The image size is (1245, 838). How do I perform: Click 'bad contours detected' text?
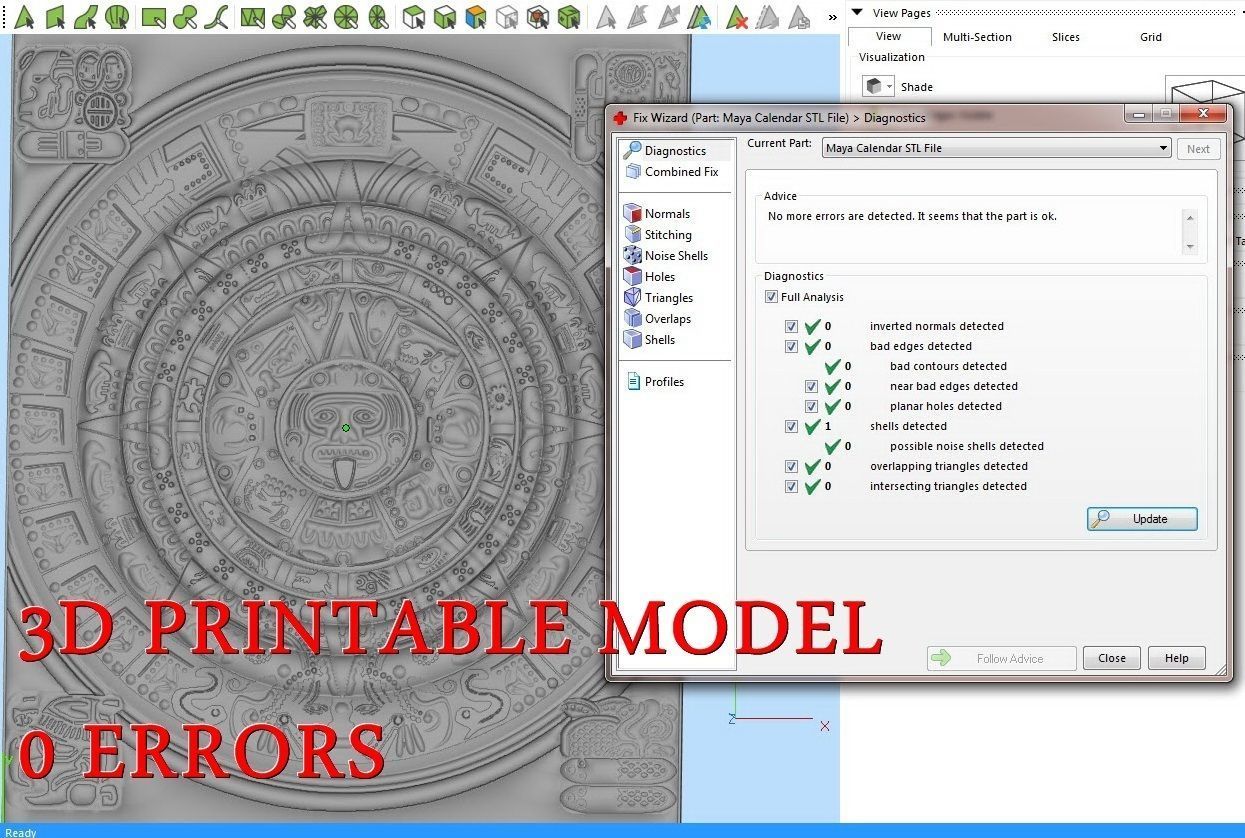(x=948, y=366)
